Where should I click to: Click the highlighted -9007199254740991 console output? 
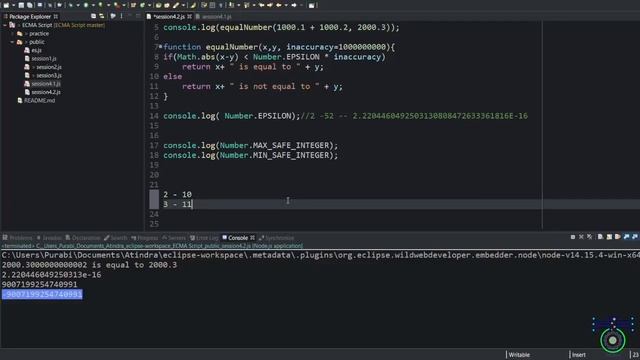click(42, 294)
